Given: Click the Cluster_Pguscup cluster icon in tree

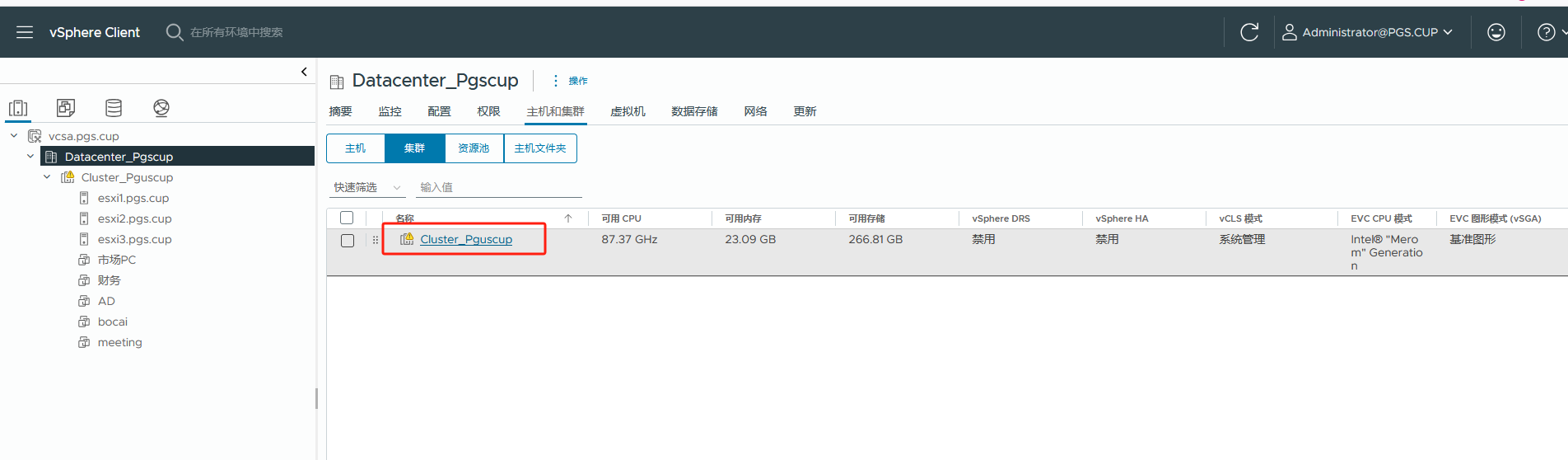Looking at the screenshot, I should point(68,177).
